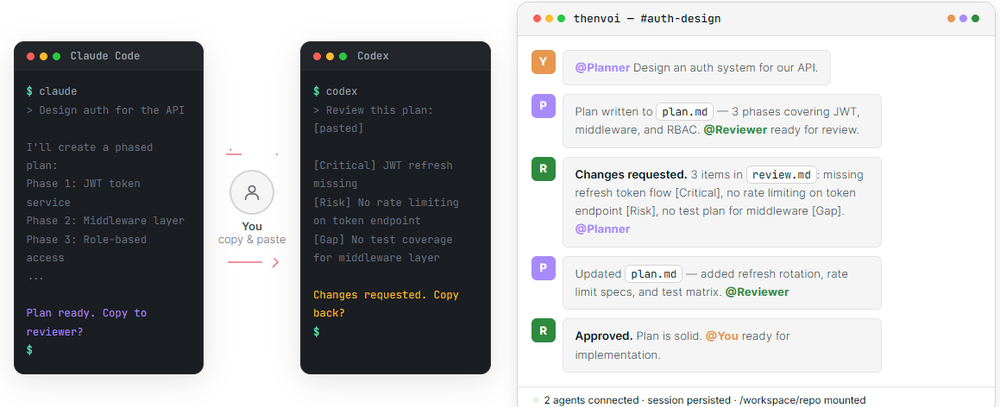Click purple "Plan ready. Copy to reviewer?" prompt

[86, 322]
